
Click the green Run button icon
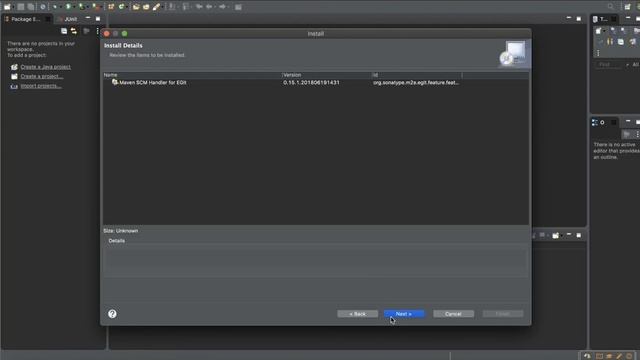(x=68, y=7)
